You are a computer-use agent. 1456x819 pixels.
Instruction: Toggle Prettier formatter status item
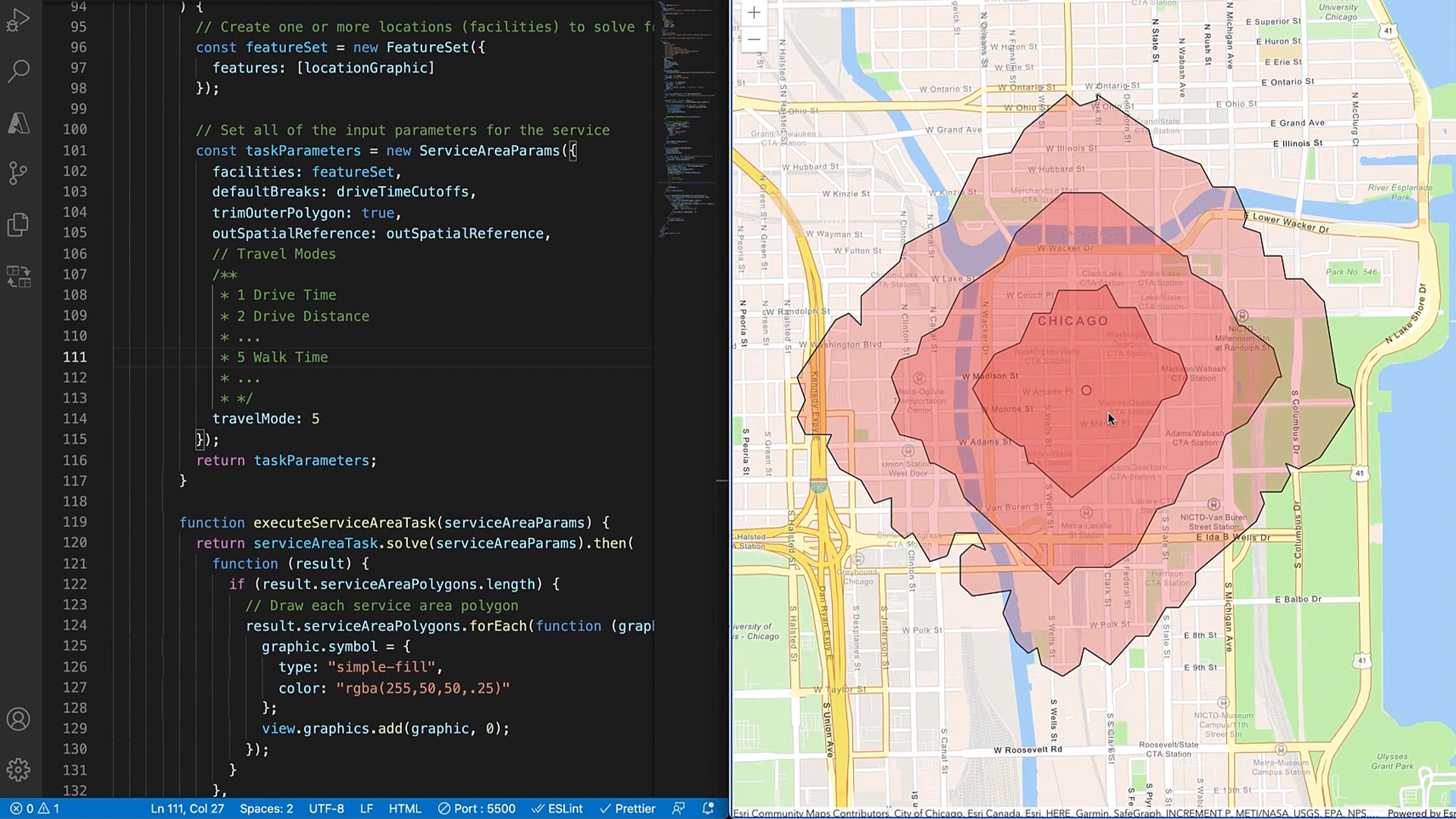pyautogui.click(x=628, y=808)
